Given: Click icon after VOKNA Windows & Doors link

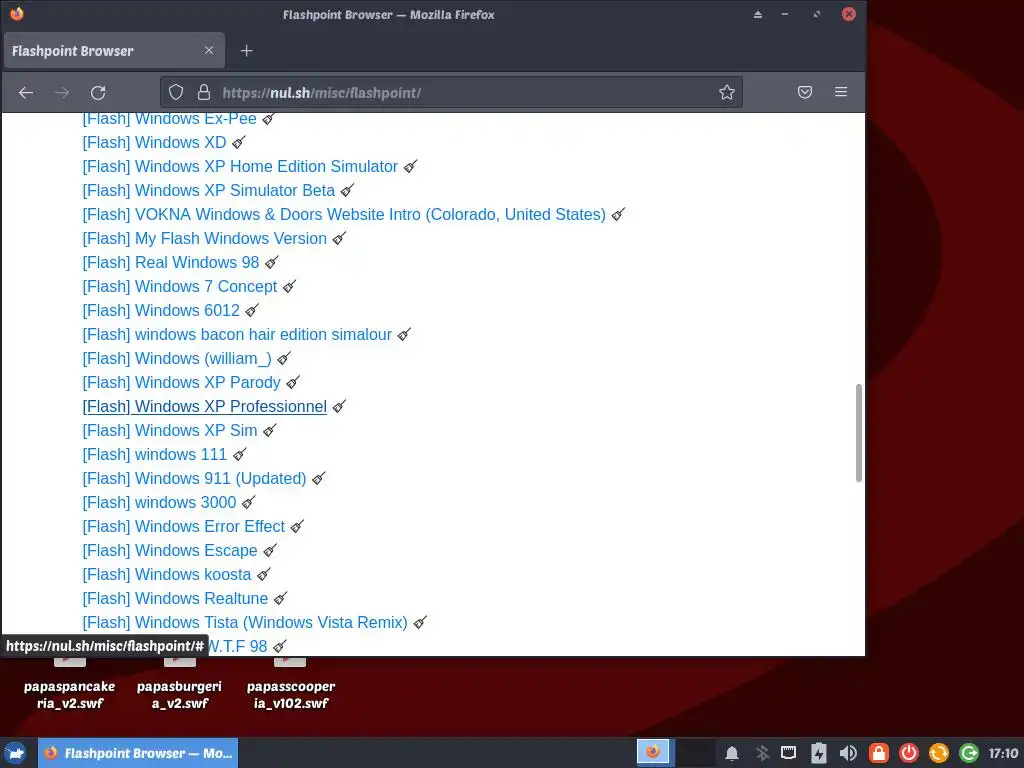Looking at the screenshot, I should 618,214.
